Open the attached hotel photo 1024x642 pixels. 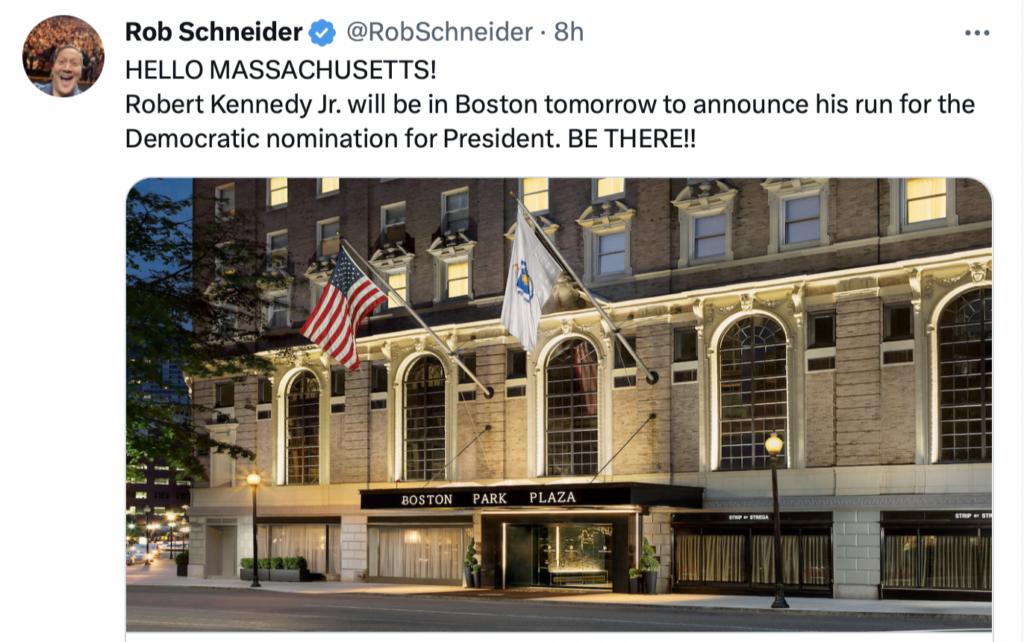559,405
